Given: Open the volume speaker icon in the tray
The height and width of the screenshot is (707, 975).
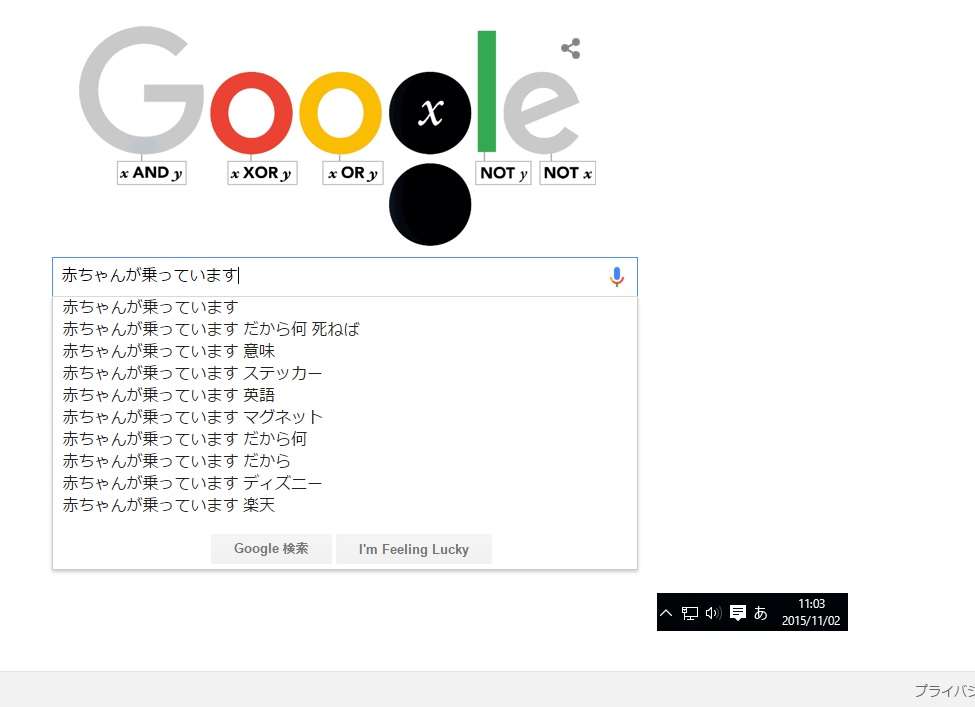Looking at the screenshot, I should (713, 613).
